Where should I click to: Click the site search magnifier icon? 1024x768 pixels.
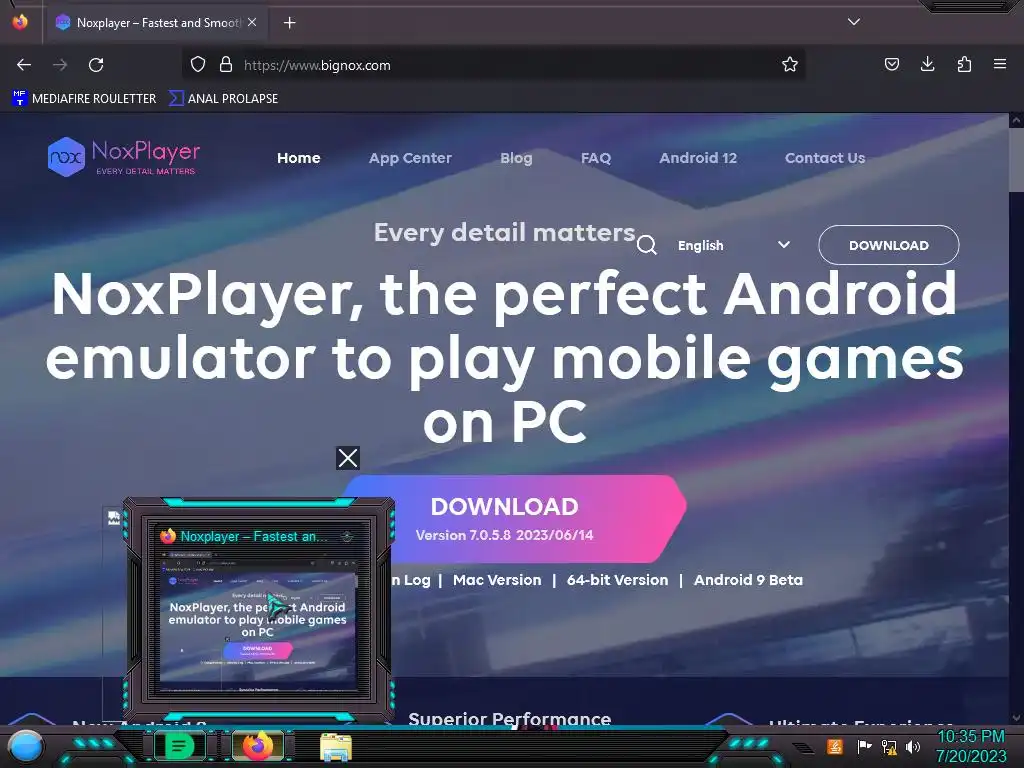tap(647, 245)
